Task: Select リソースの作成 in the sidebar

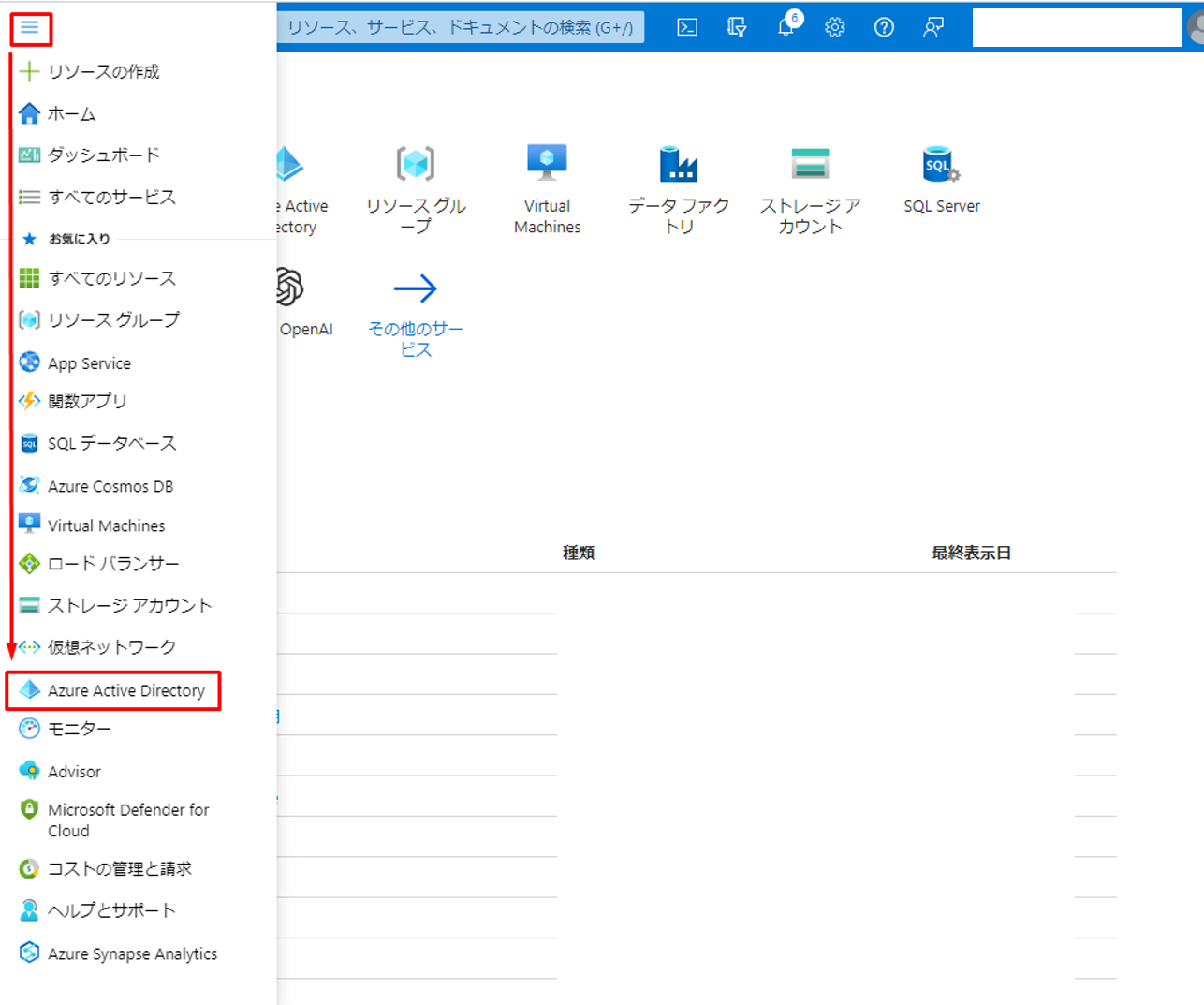Action: pos(103,71)
